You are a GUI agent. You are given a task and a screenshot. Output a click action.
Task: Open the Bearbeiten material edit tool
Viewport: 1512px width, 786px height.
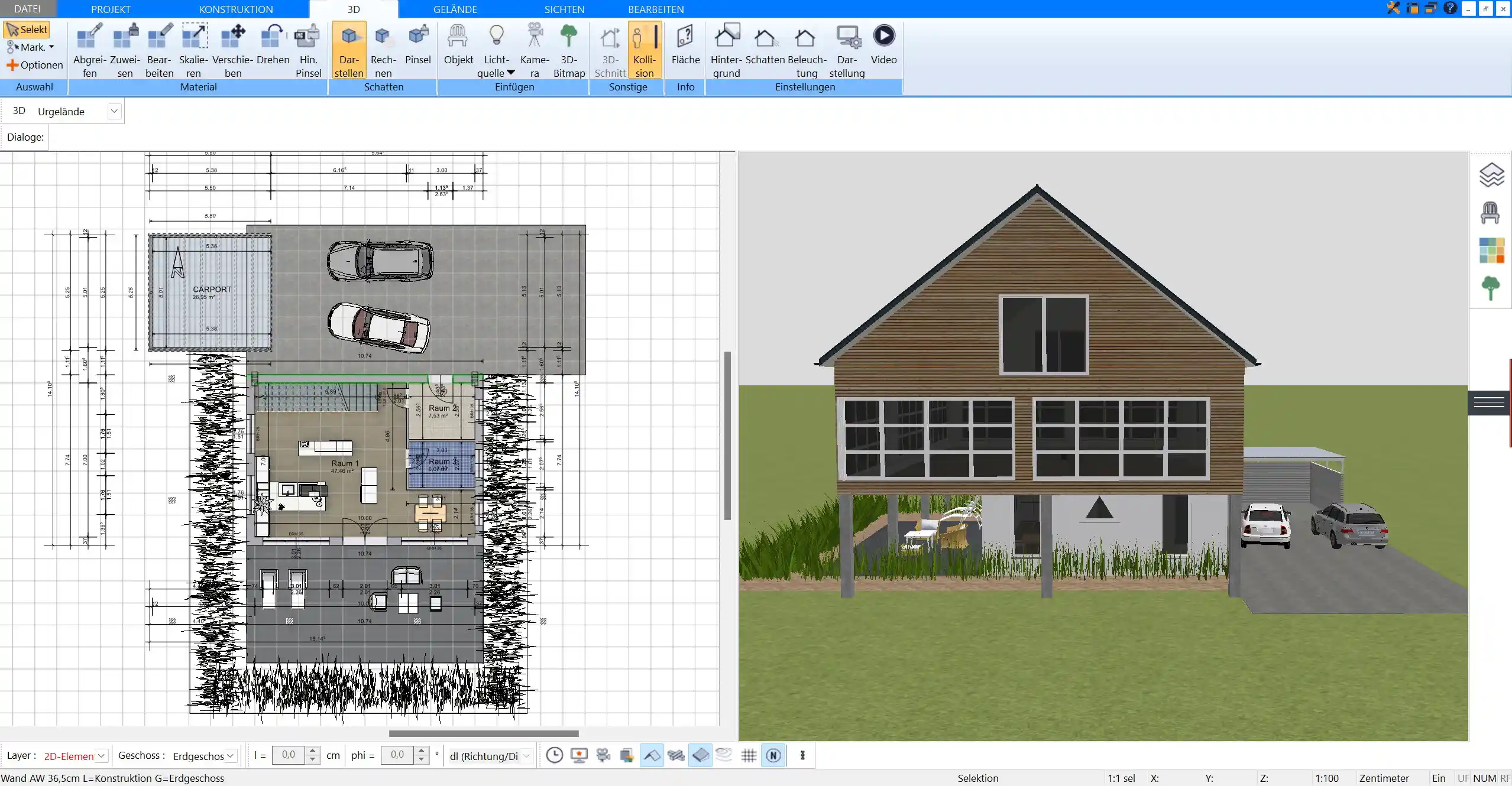pos(160,51)
